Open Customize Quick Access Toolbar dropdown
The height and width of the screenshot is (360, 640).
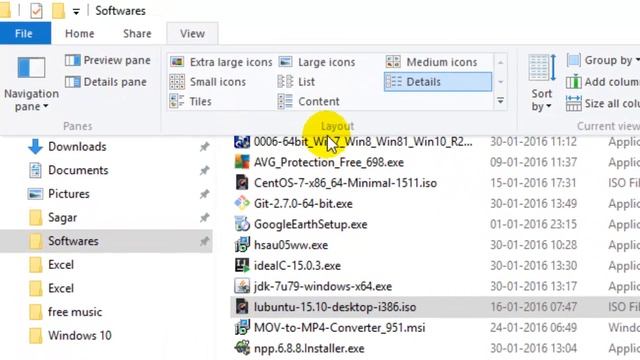[76, 12]
